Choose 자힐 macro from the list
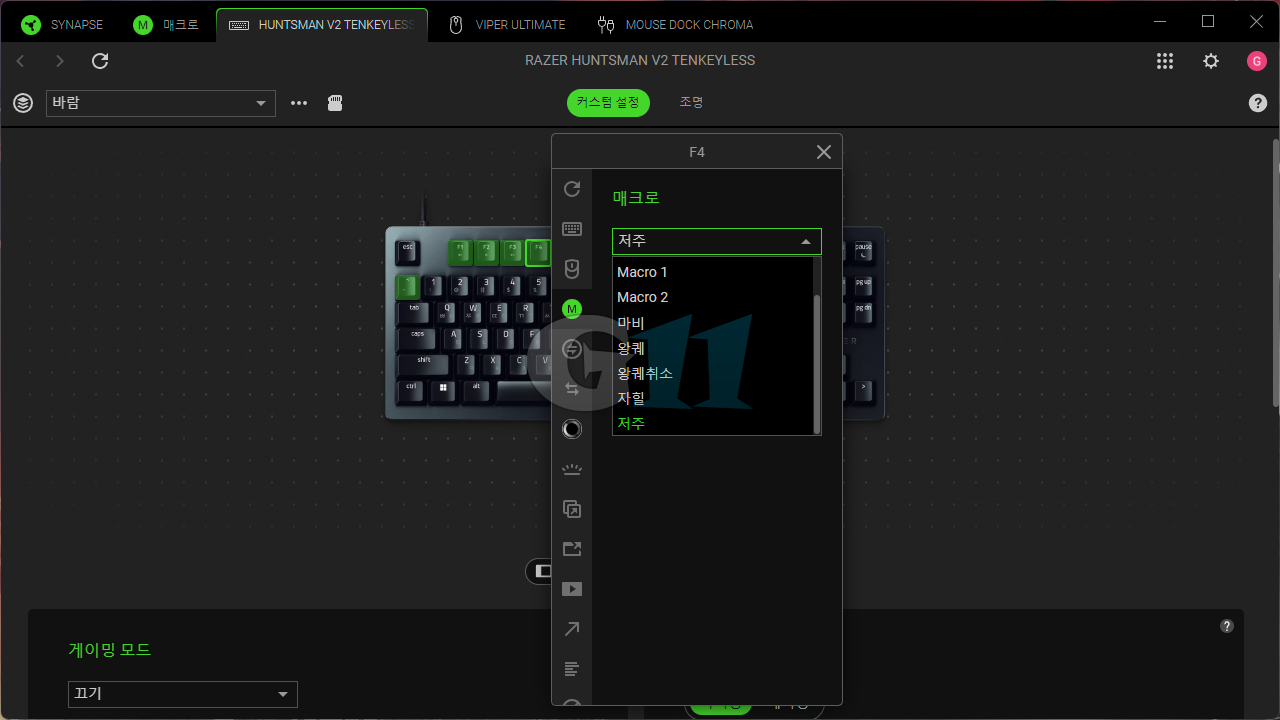Screen dimensions: 1280x720 click(x=714, y=398)
